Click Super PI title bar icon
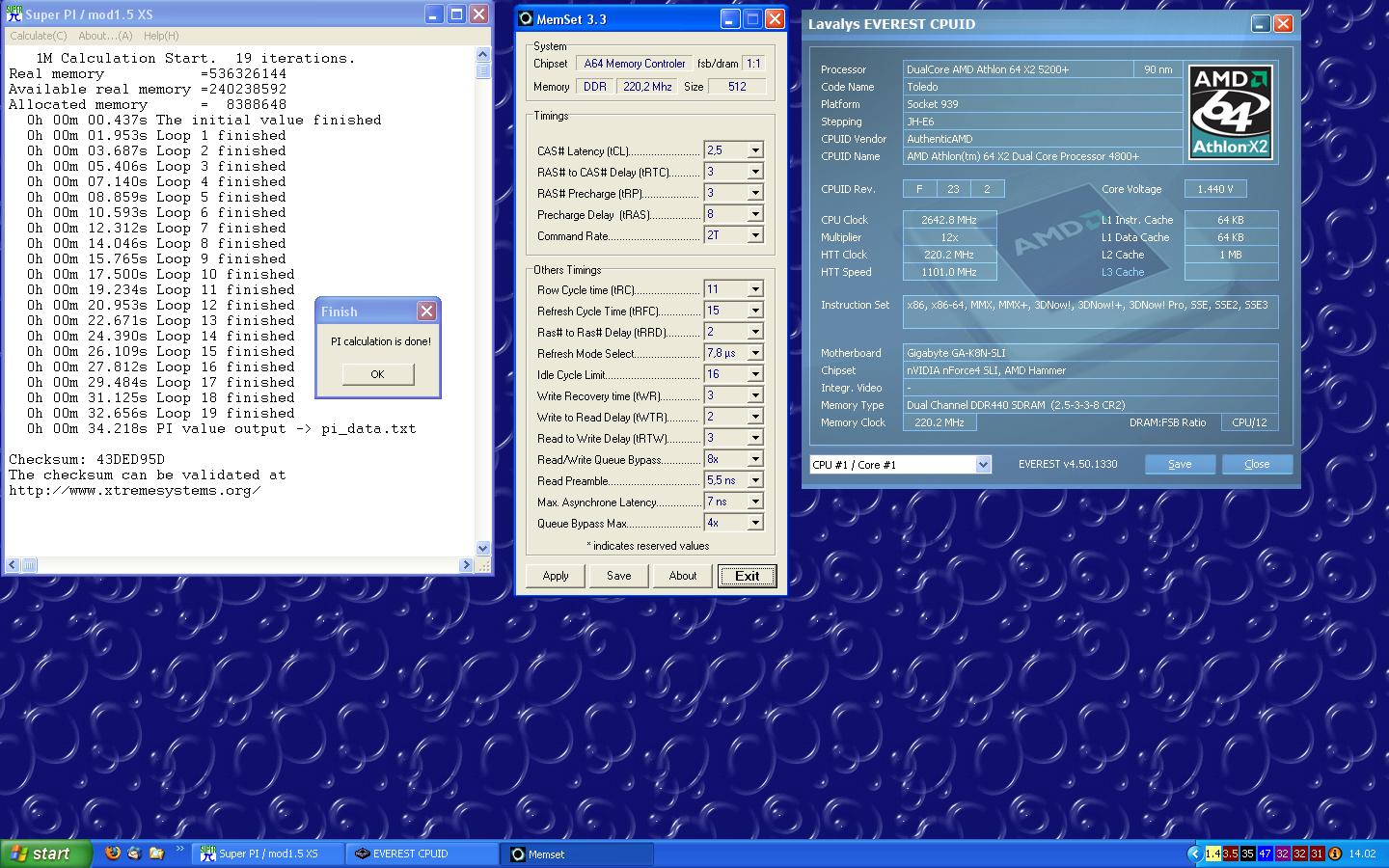This screenshot has height=868, width=1389. pyautogui.click(x=14, y=14)
